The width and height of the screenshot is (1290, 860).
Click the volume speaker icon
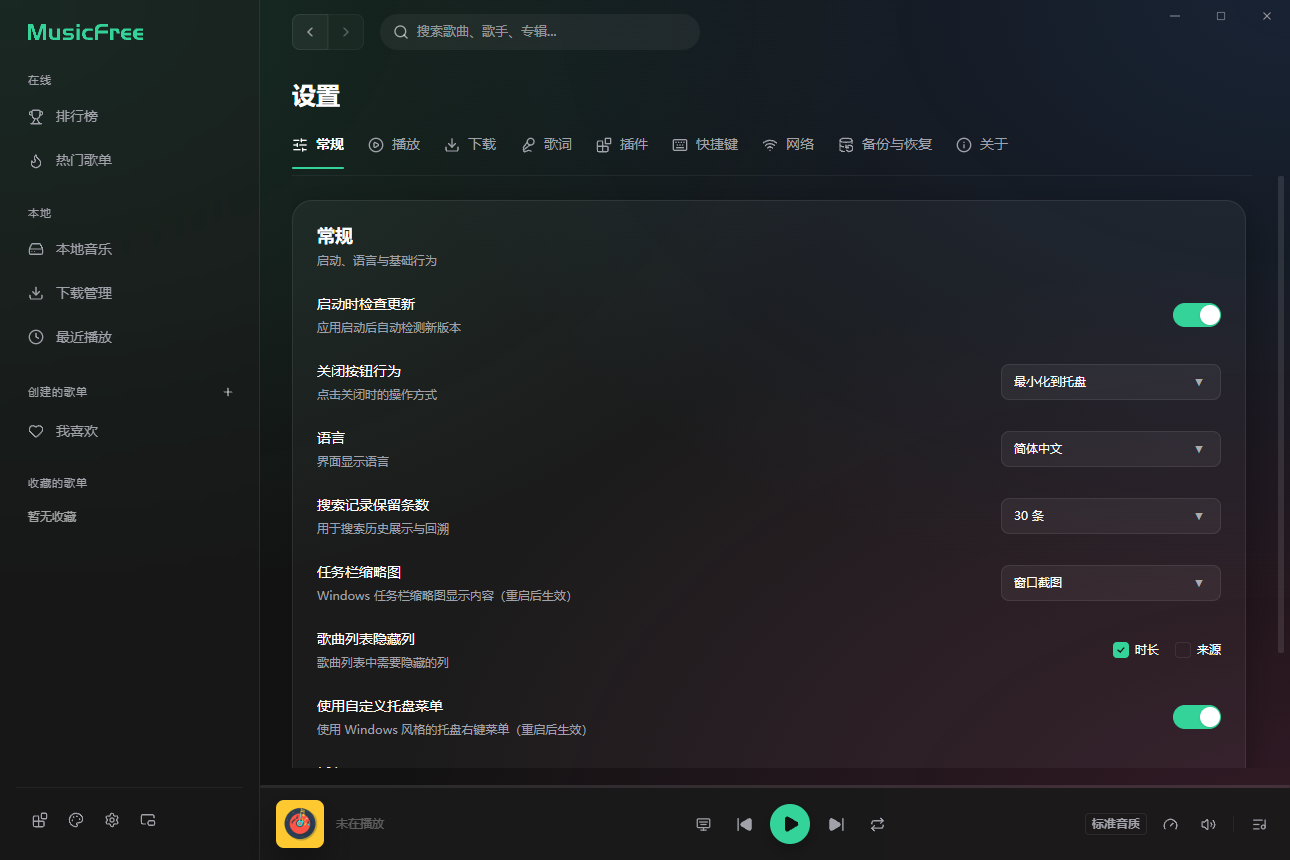click(1208, 824)
